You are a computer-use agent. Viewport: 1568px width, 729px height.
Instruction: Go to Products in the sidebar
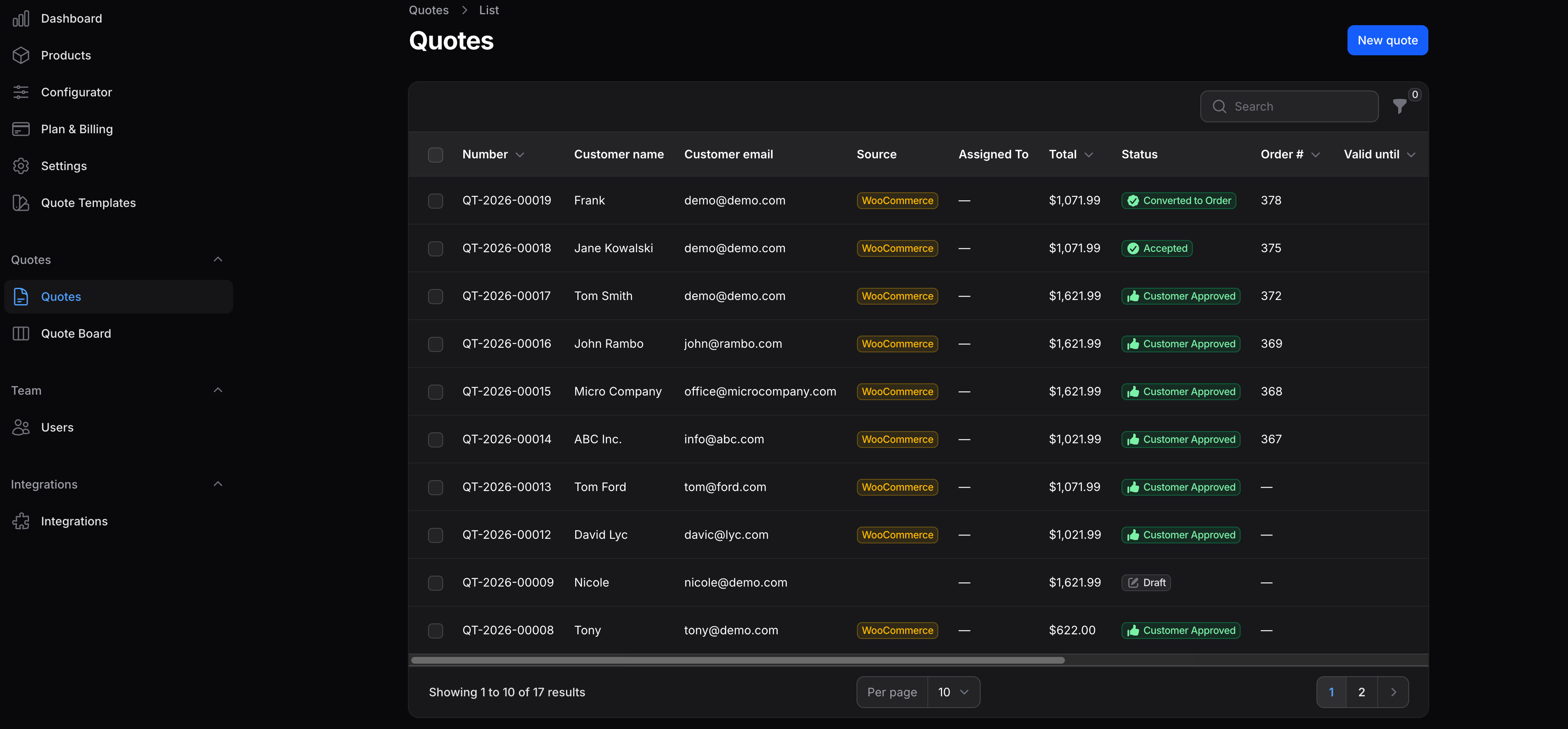point(118,55)
